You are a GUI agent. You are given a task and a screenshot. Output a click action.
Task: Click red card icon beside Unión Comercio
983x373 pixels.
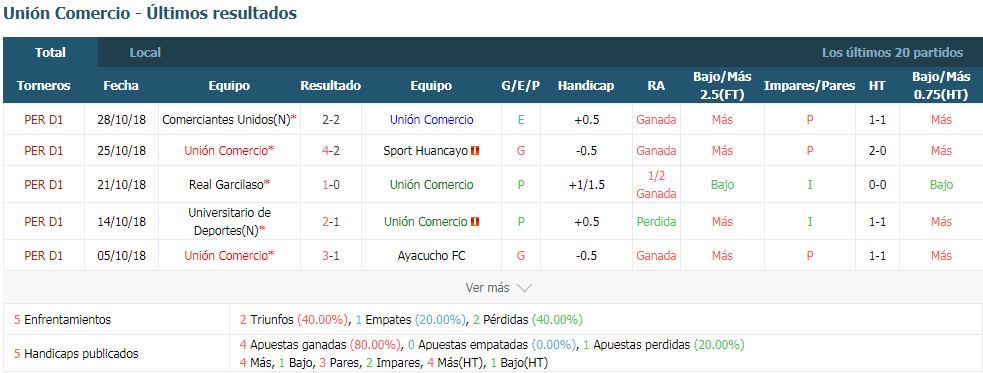click(x=475, y=221)
